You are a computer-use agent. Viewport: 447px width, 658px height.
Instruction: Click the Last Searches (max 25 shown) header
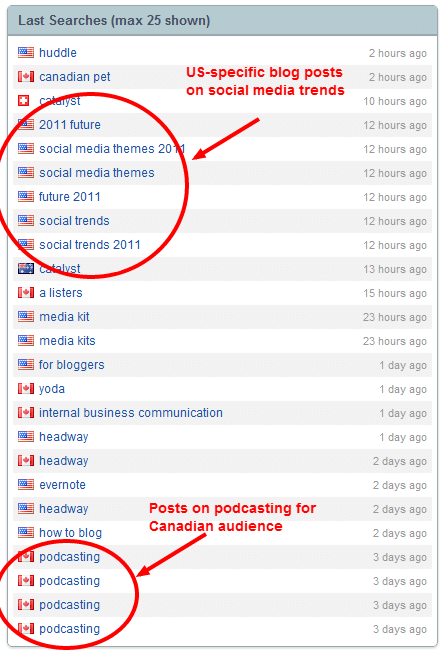pos(222,20)
